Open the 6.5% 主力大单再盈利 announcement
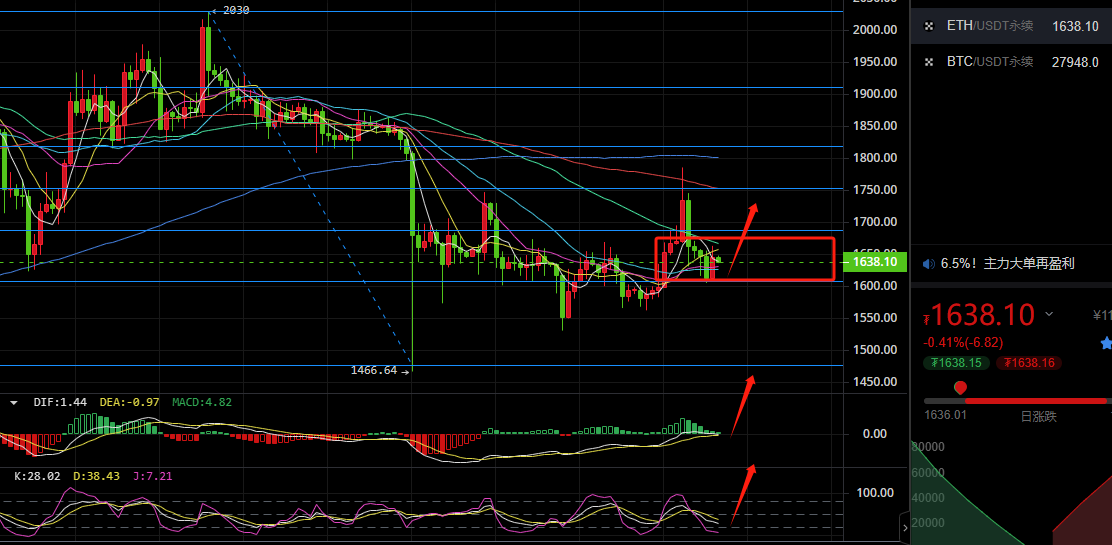1112x545 pixels. coord(1008,264)
